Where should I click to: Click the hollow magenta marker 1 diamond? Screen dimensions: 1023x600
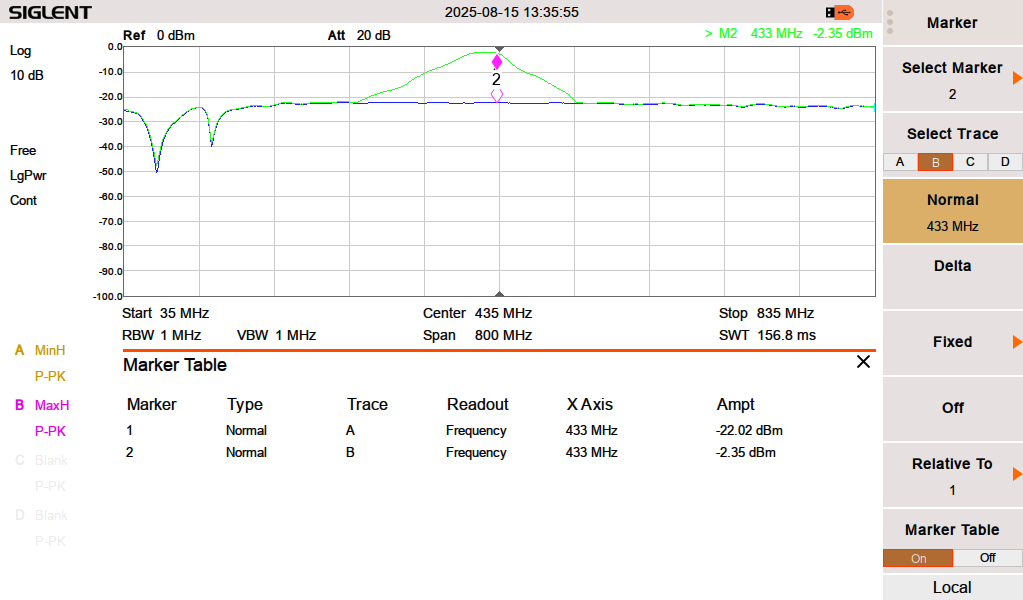pos(497,95)
